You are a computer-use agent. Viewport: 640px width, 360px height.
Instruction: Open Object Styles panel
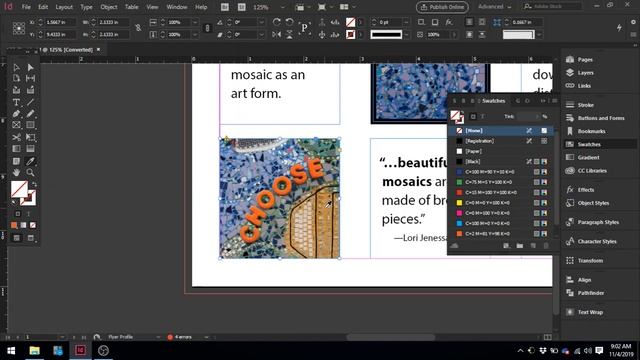coord(593,203)
